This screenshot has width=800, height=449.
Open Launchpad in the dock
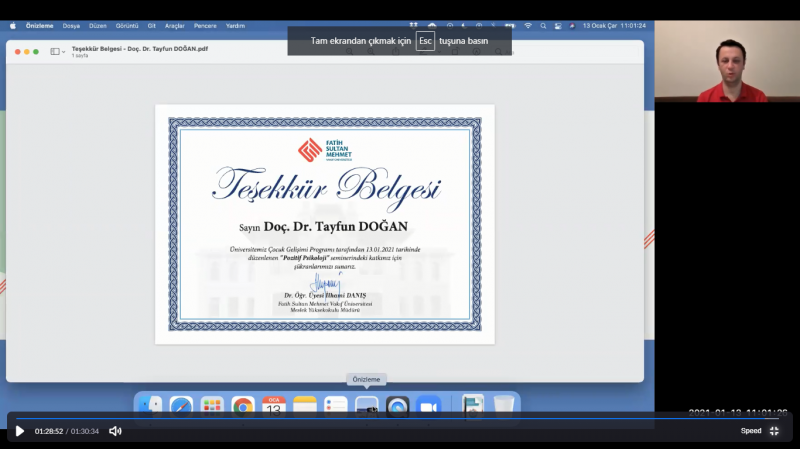point(211,406)
